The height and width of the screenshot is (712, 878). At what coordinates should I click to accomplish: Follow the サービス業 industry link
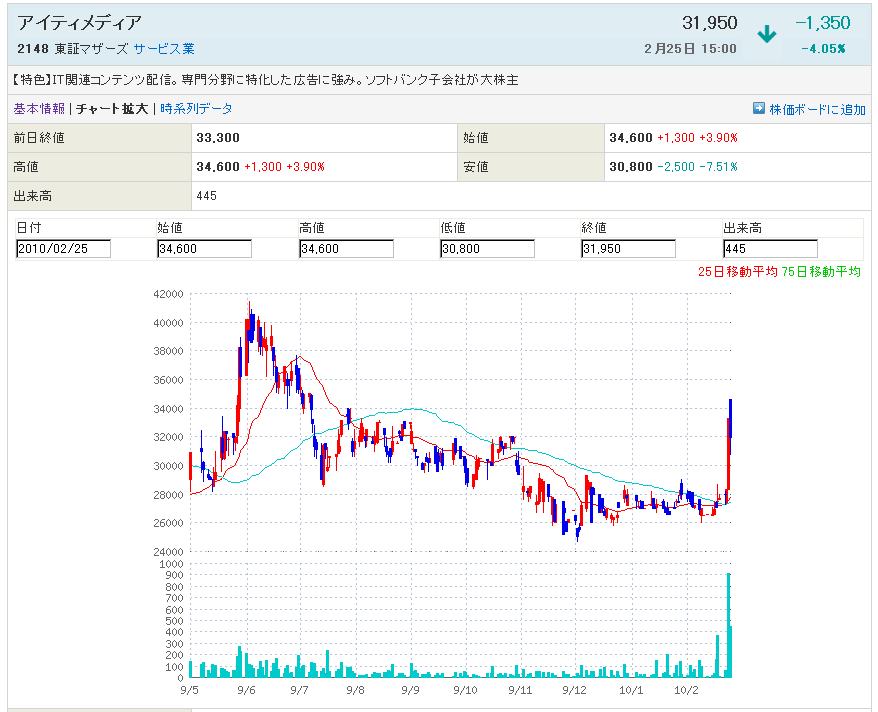click(164, 48)
